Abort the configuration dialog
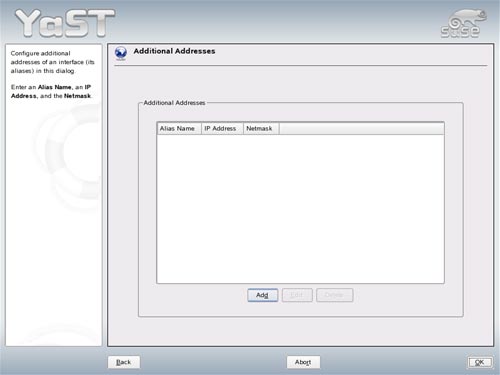The height and width of the screenshot is (375, 500). click(303, 362)
